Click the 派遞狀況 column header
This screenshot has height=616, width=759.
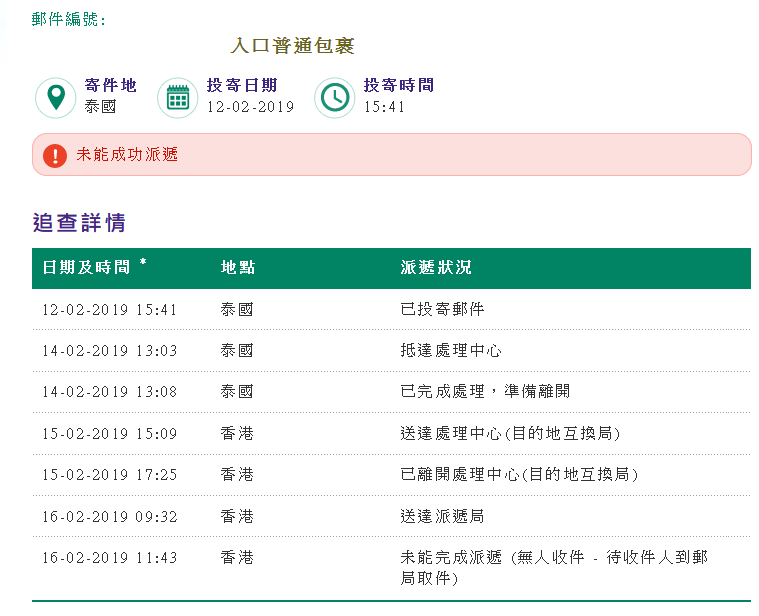point(436,267)
